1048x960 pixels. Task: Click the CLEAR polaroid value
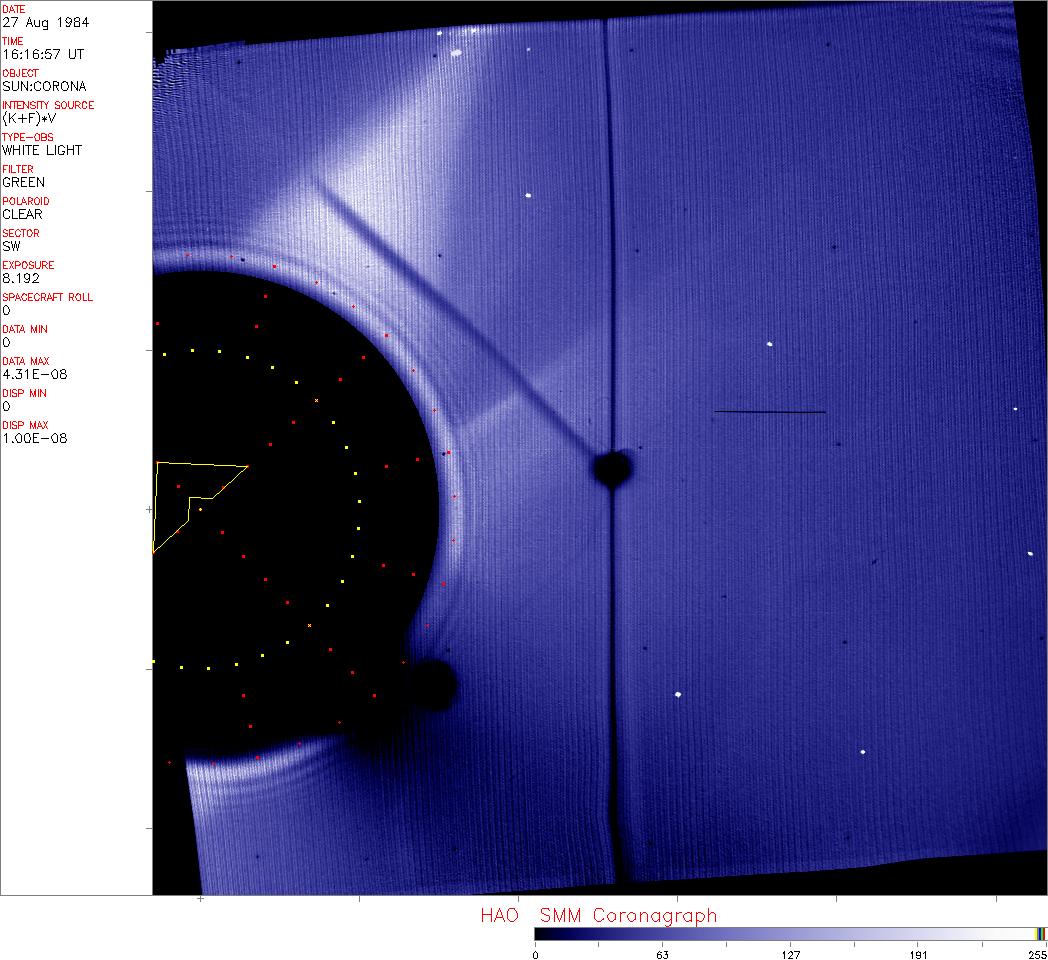click(22, 214)
